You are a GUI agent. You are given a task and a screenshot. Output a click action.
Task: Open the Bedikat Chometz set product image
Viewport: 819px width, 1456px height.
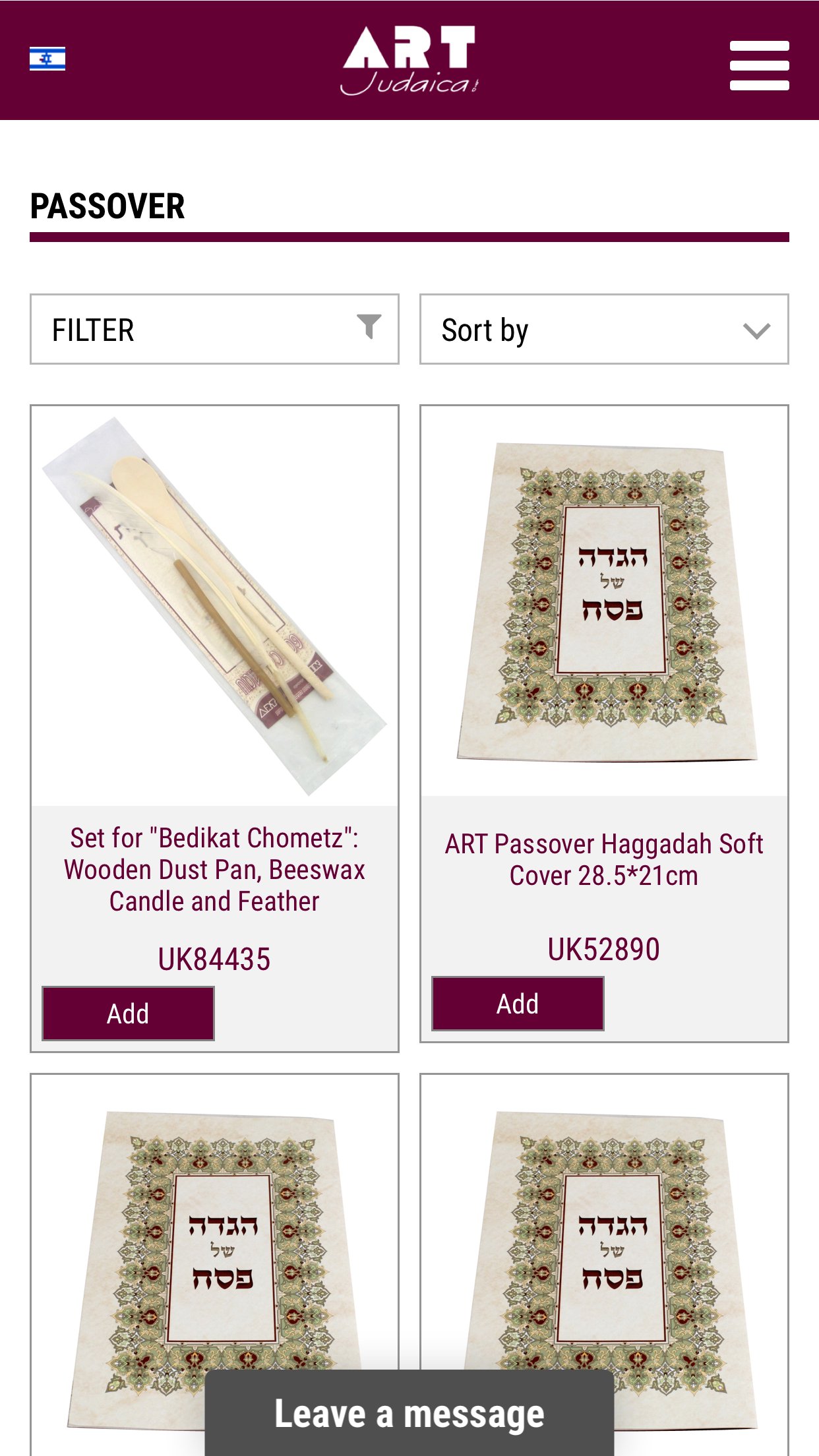[x=214, y=605]
